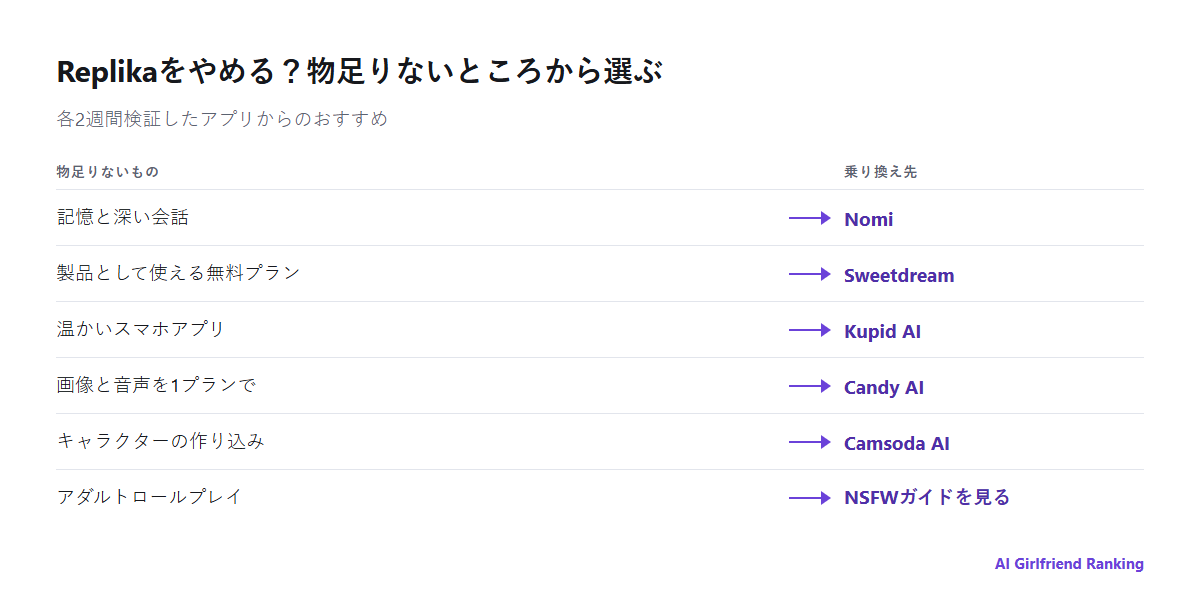Viewport: 1200px width, 614px height.
Task: Select the Kupid AI link
Action: point(882,331)
